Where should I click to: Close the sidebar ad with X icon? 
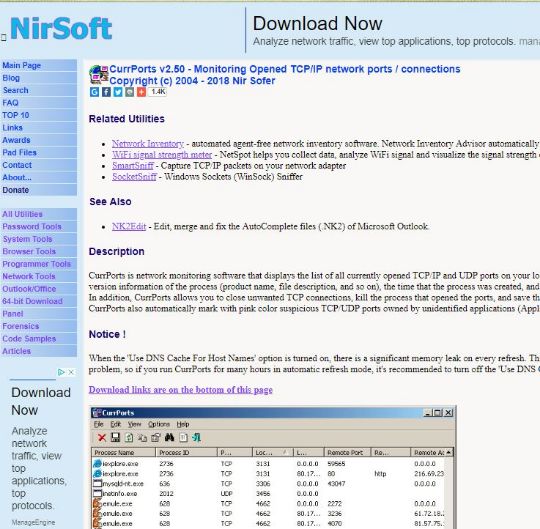[71, 372]
